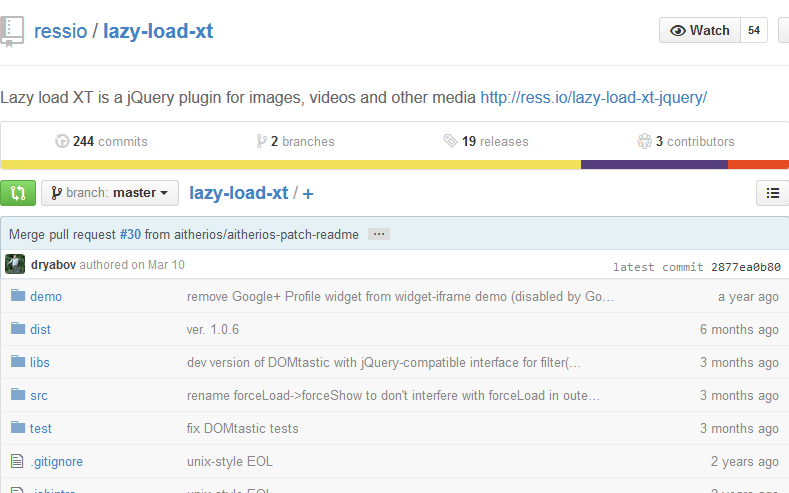View the 2 branches
789x493 pixels.
[x=302, y=141]
